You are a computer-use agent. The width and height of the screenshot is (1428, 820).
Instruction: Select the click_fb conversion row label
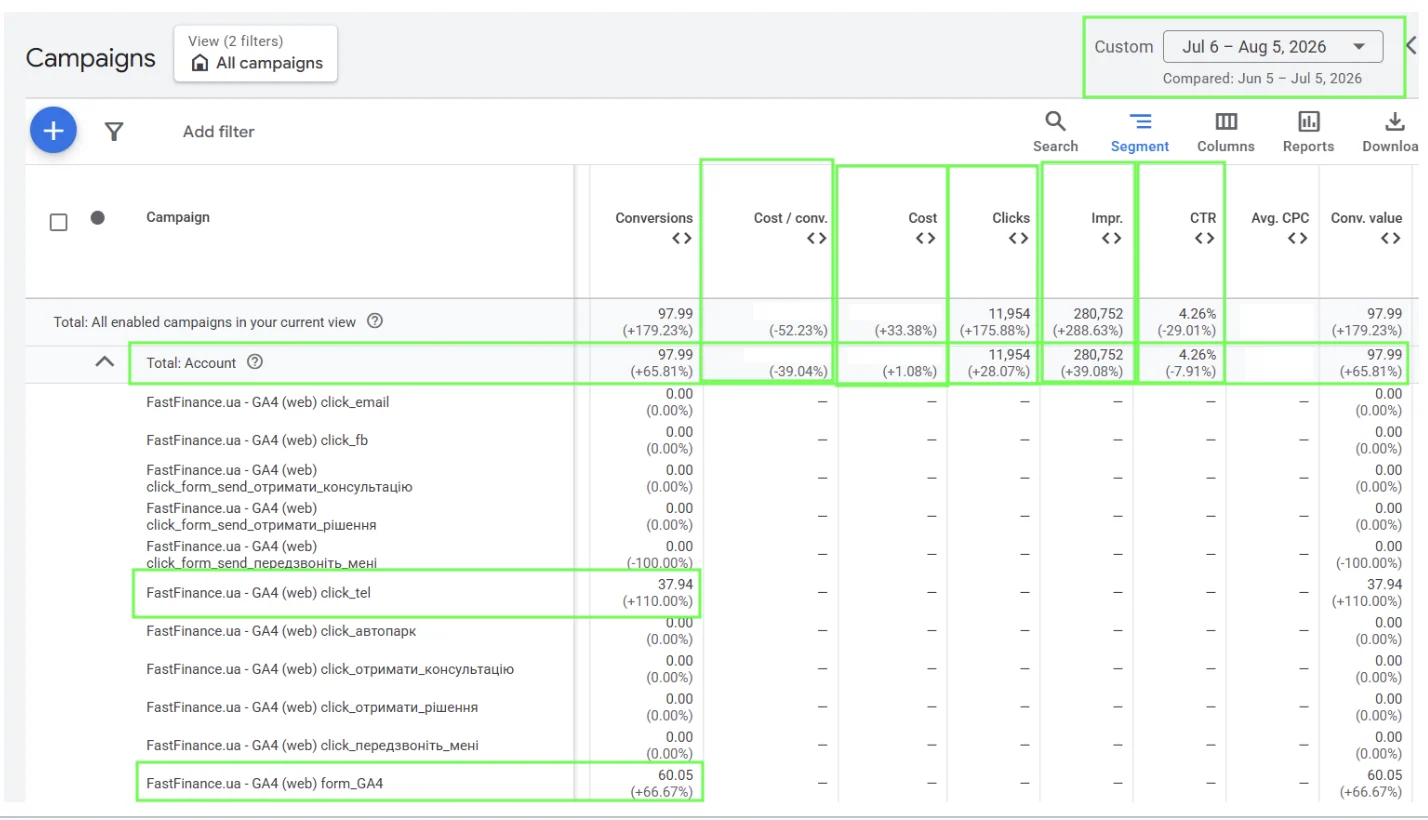coord(257,440)
